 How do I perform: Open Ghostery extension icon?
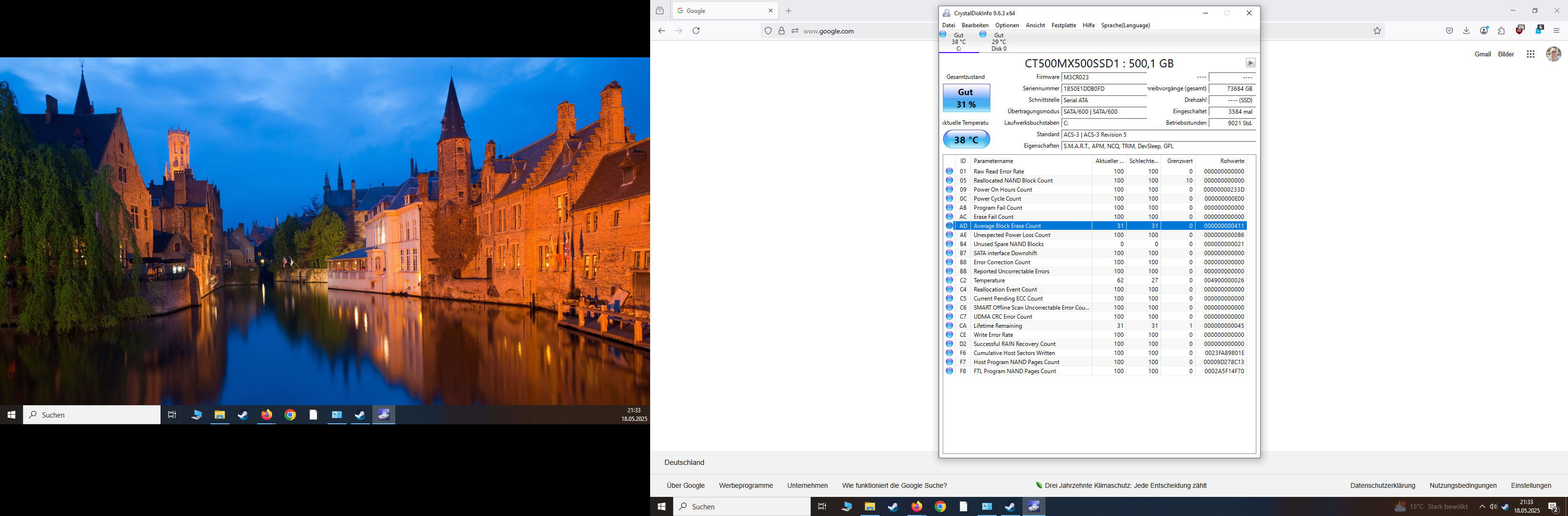coord(1539,31)
